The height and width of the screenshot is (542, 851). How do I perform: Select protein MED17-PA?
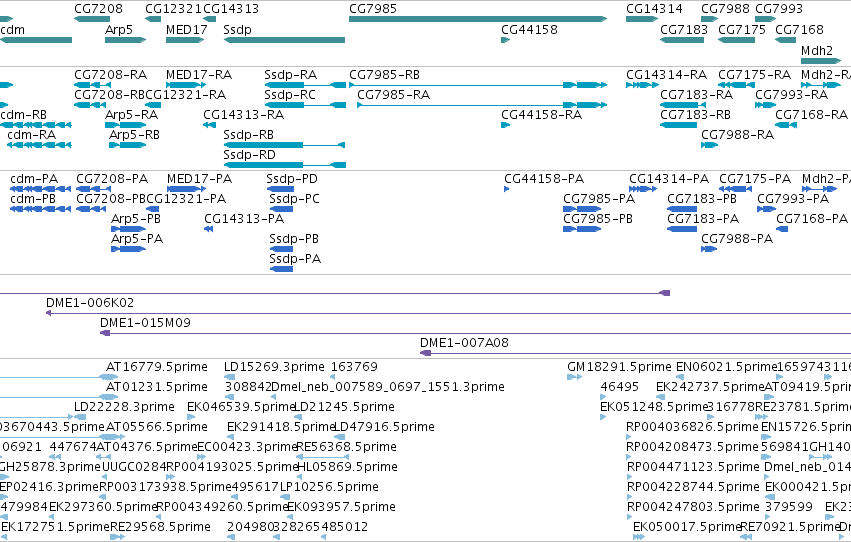click(x=187, y=189)
